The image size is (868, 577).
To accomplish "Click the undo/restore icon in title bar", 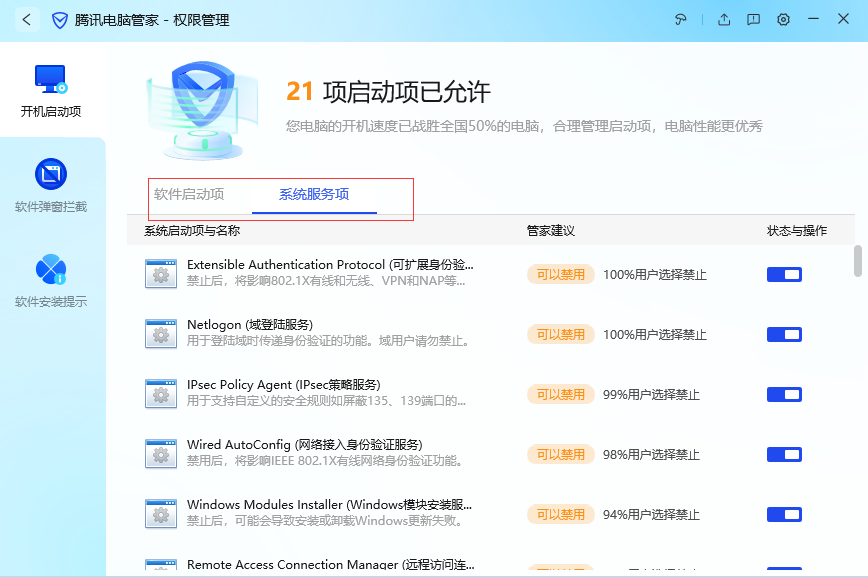I will point(680,20).
